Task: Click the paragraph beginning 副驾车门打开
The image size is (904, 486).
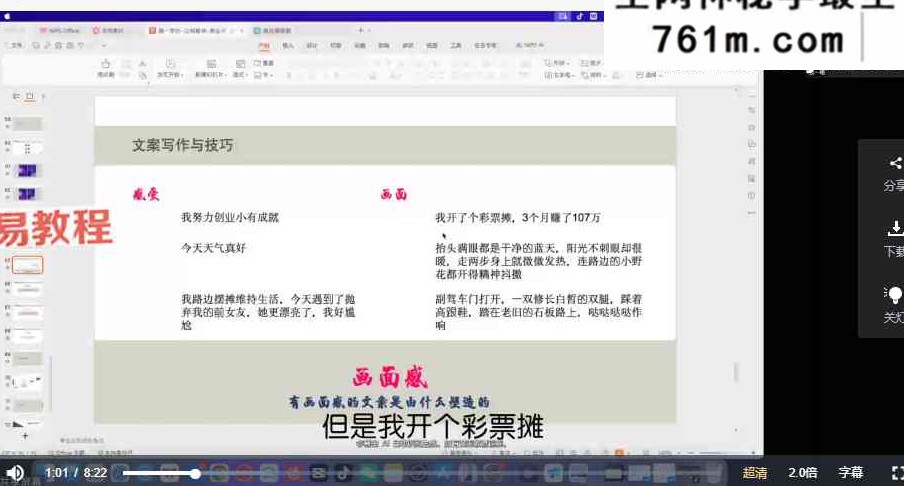Action: [538, 312]
